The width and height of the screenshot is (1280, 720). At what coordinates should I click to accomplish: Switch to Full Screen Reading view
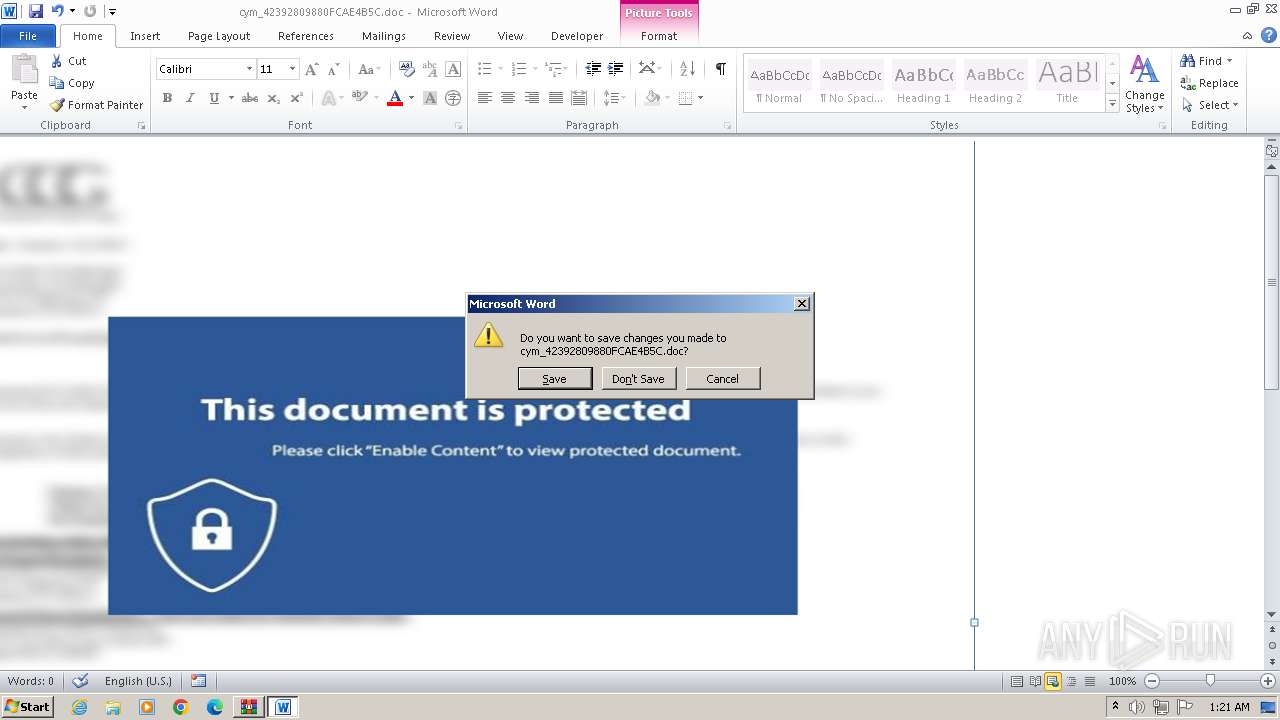[x=1035, y=681]
